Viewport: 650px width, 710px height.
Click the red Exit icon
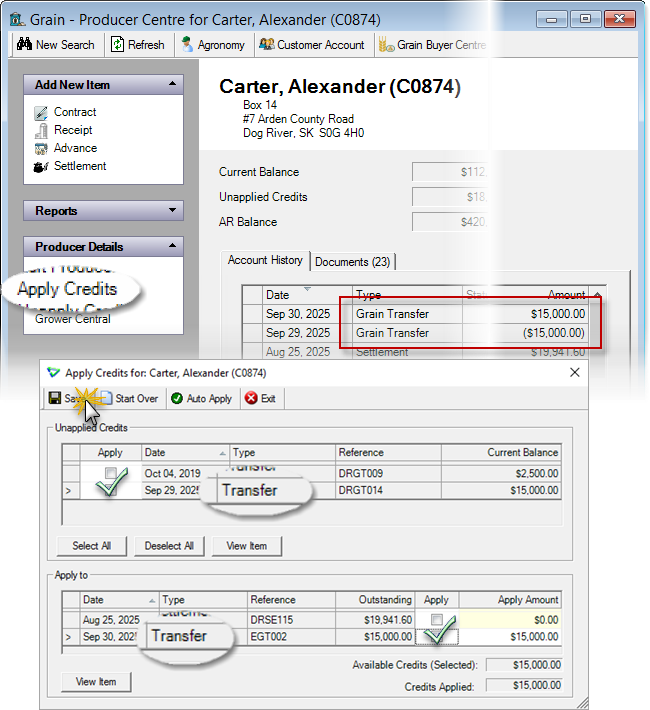[x=251, y=398]
